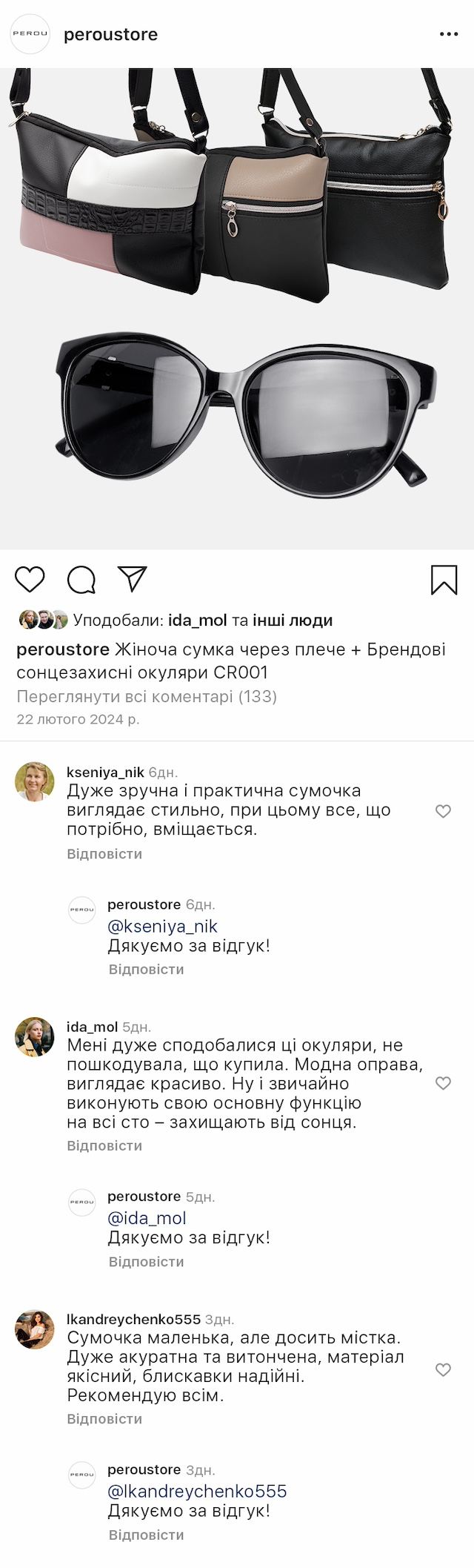
Task: Like lkandreychenko555's comment
Action: click(x=443, y=1369)
